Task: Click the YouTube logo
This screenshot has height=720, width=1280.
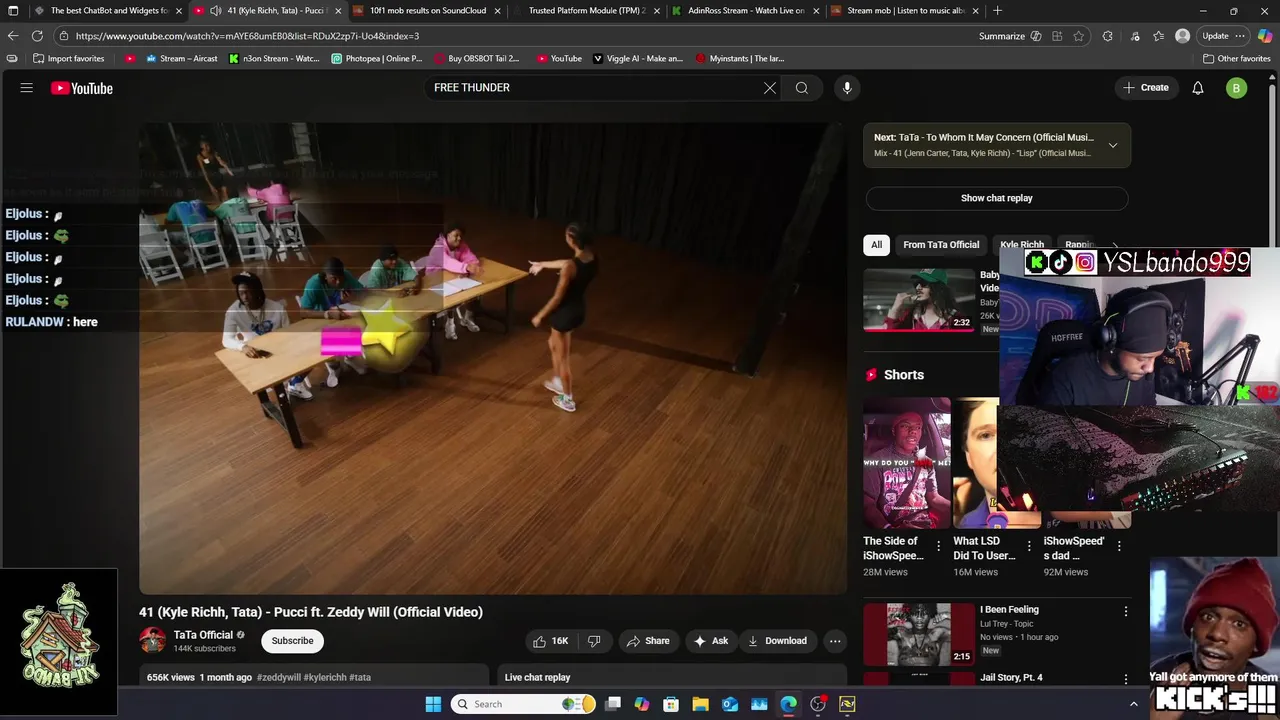Action: pyautogui.click(x=82, y=88)
